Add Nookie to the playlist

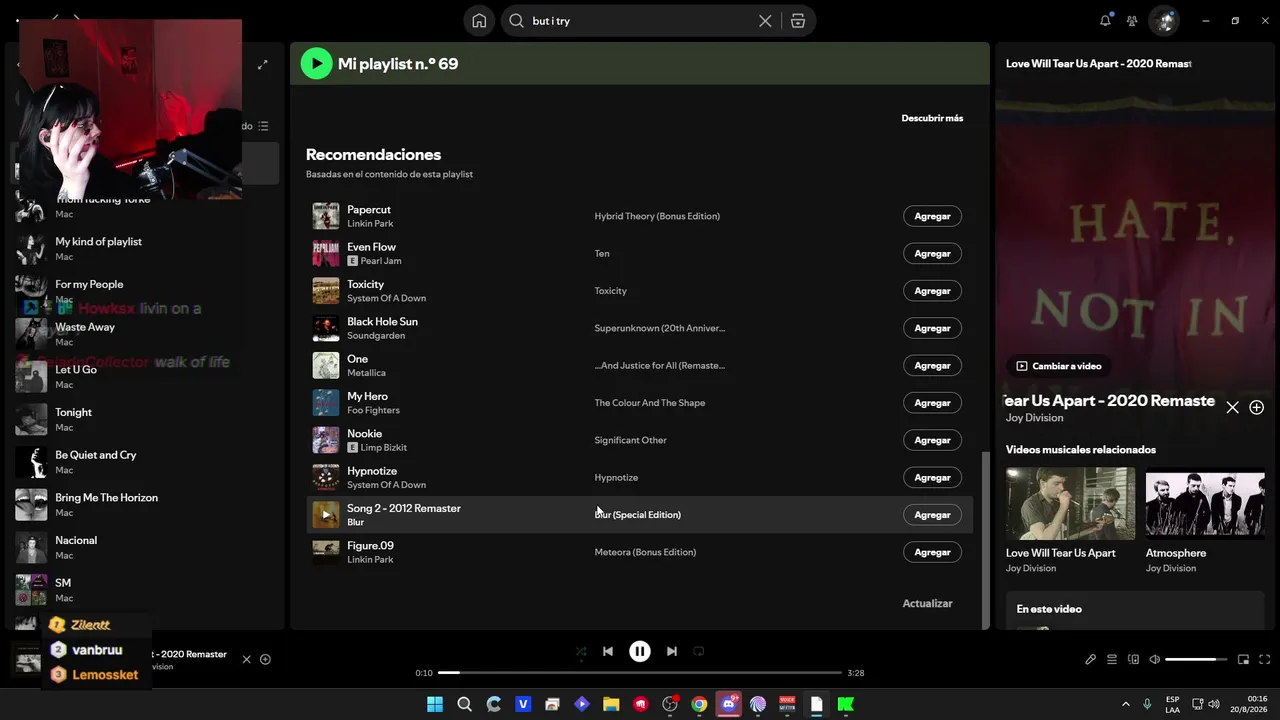coord(932,440)
